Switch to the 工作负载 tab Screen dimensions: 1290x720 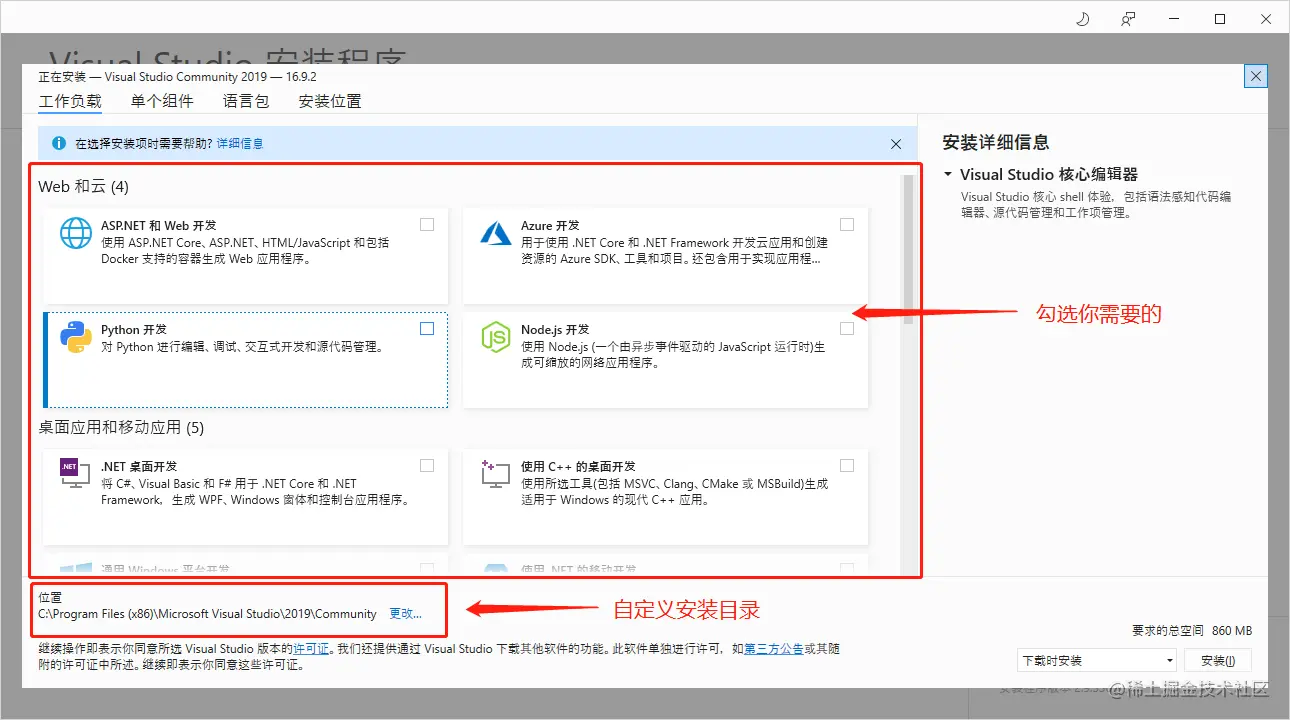coord(70,101)
